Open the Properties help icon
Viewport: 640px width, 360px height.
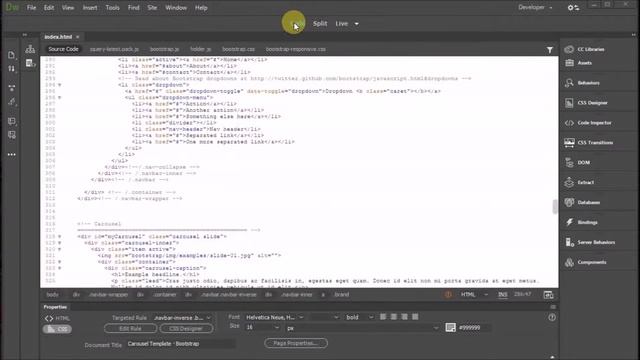[552, 317]
